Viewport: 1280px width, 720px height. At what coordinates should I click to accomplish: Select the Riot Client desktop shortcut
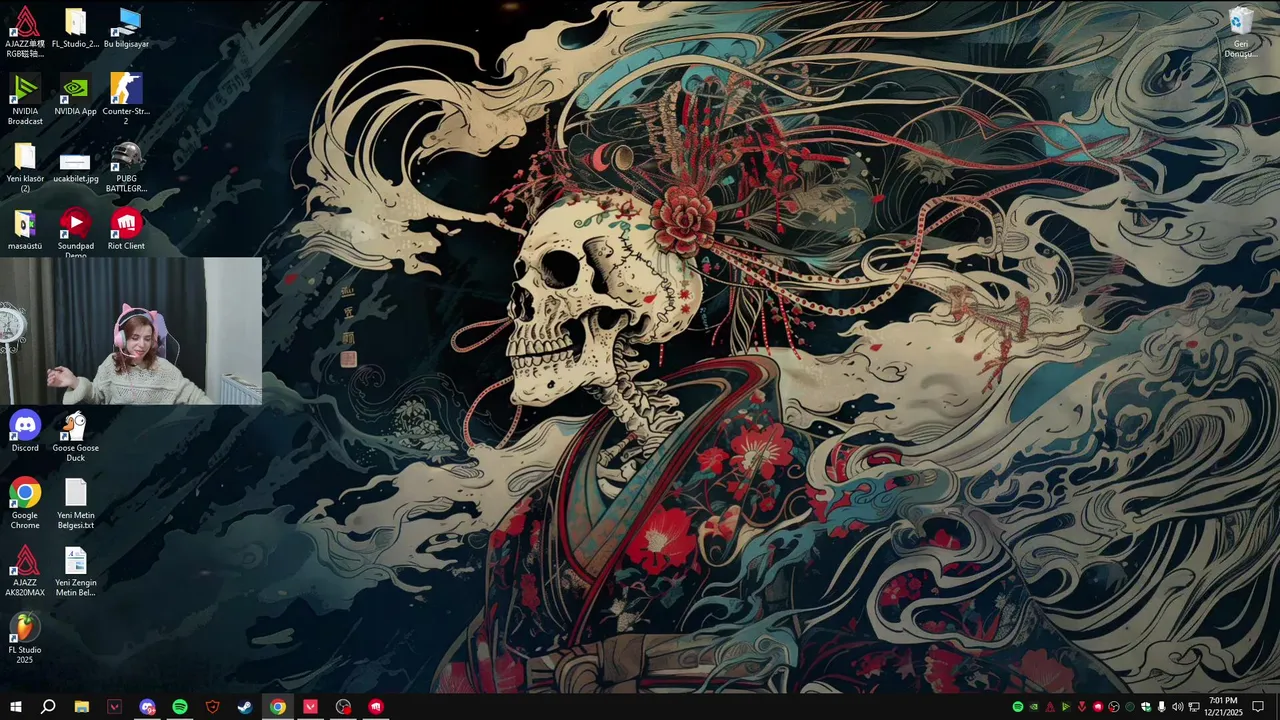click(x=126, y=230)
